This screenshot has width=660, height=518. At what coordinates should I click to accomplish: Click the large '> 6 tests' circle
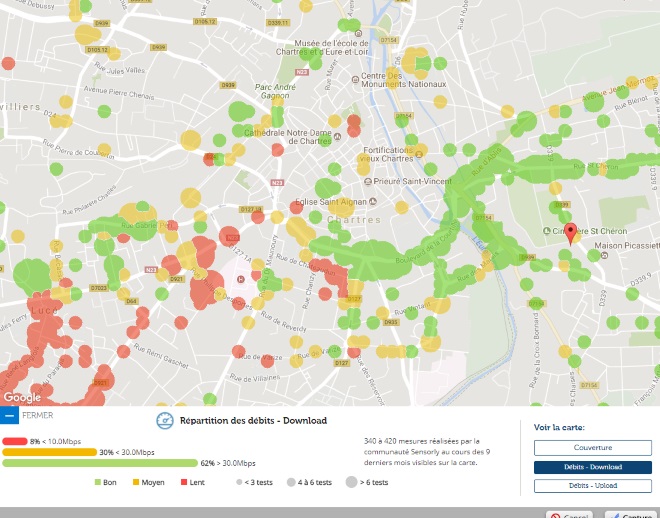coord(351,482)
